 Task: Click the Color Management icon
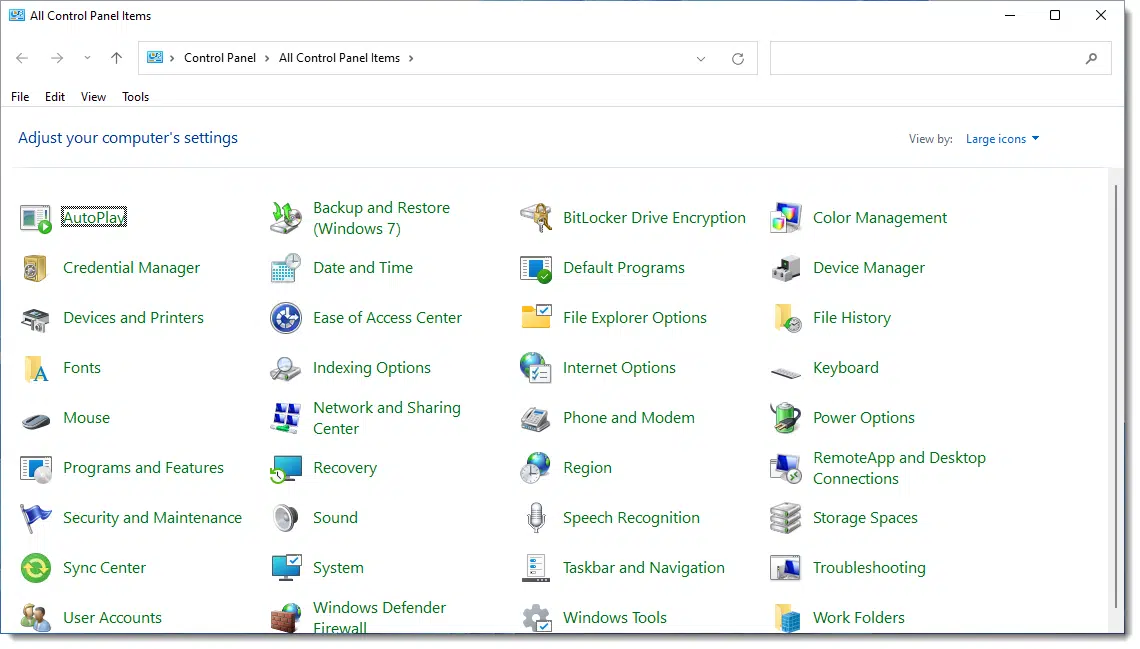coord(786,218)
